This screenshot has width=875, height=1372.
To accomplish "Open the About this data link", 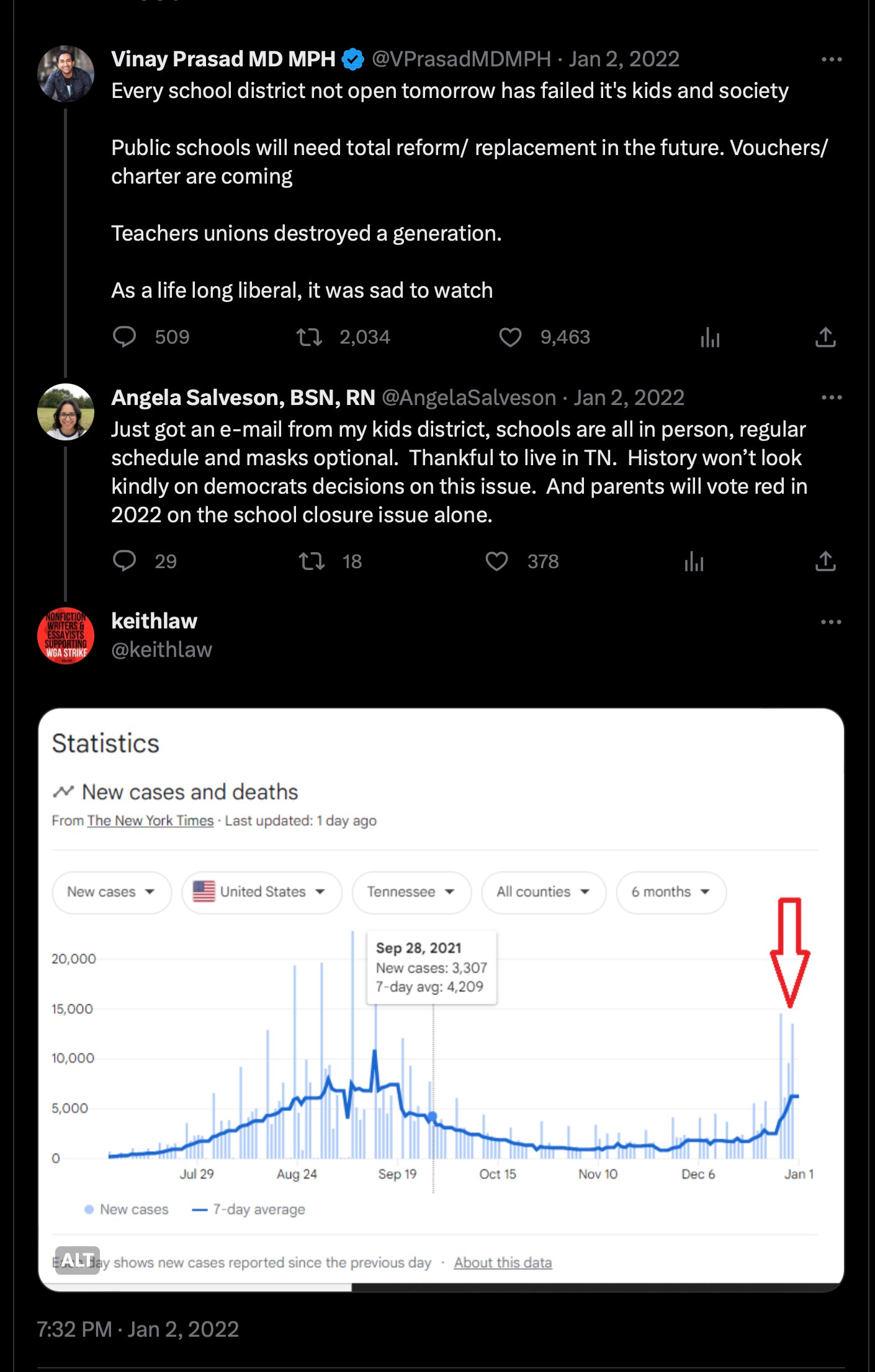I will point(503,1262).
